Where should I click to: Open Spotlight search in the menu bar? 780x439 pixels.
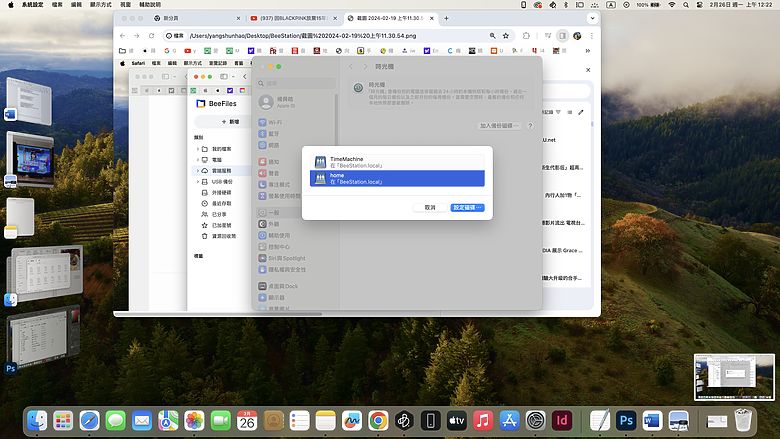pyautogui.click(x=686, y=4)
